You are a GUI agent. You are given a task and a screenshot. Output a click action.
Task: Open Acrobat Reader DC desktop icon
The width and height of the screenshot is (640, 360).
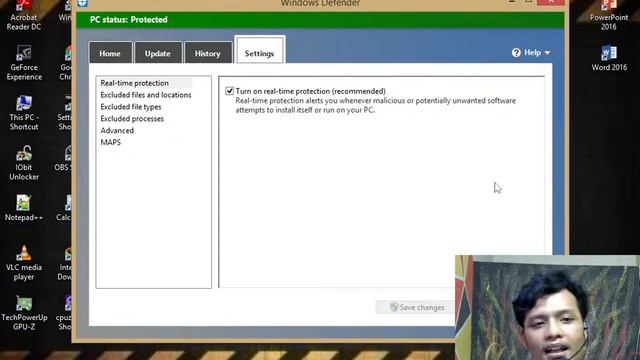point(24,16)
